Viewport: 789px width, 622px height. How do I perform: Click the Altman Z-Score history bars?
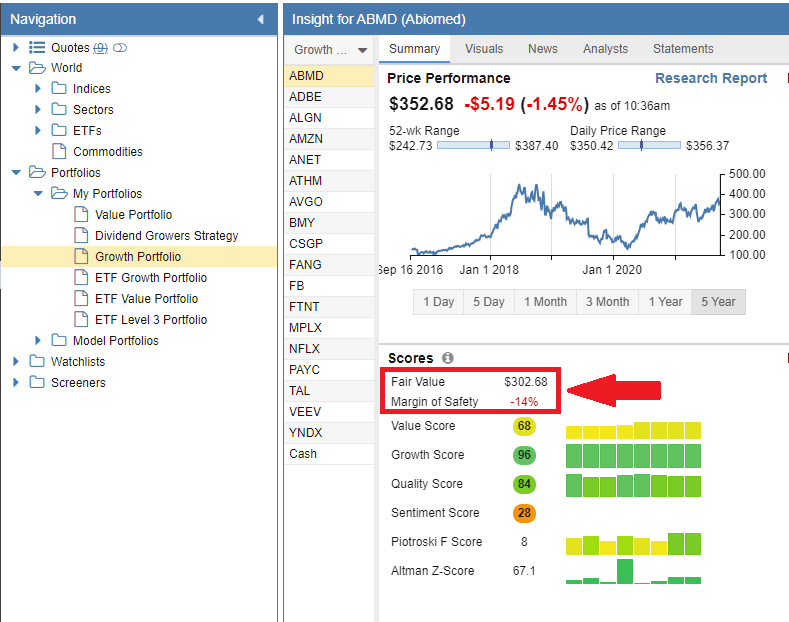coord(633,571)
